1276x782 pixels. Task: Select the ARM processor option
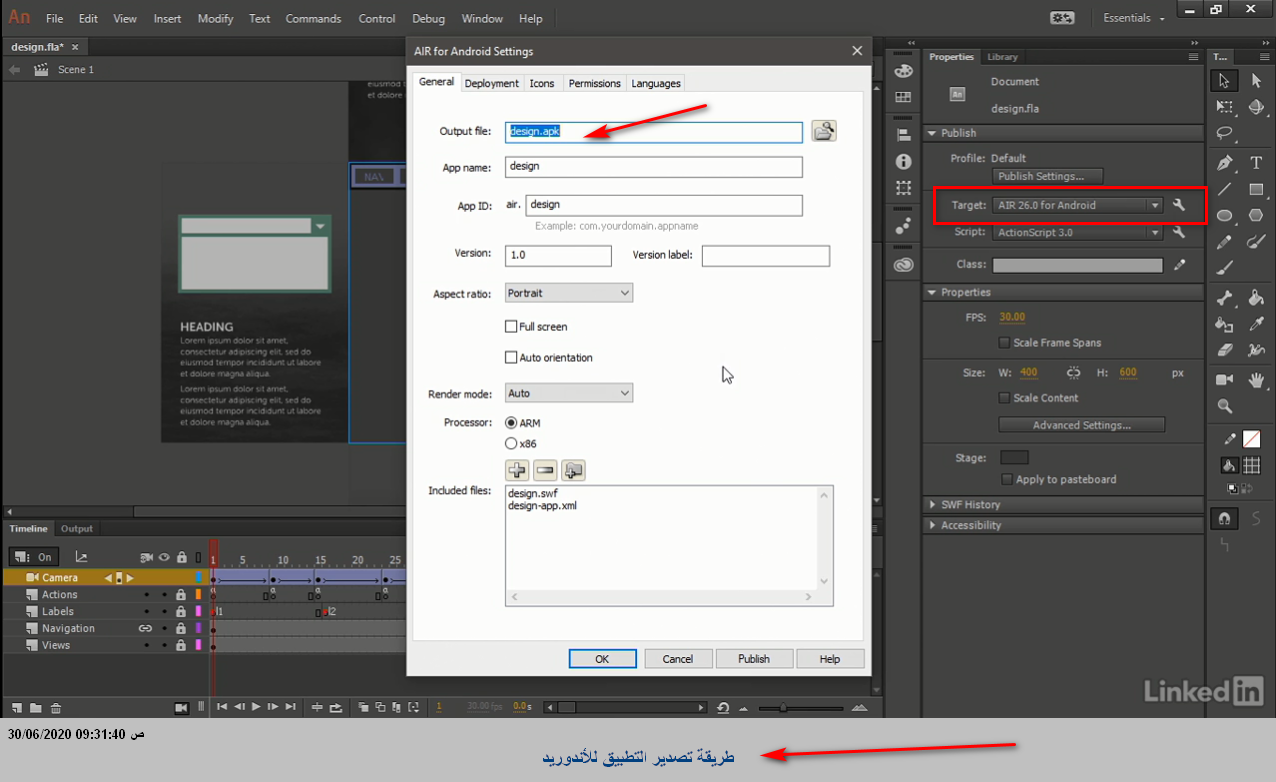pos(512,423)
